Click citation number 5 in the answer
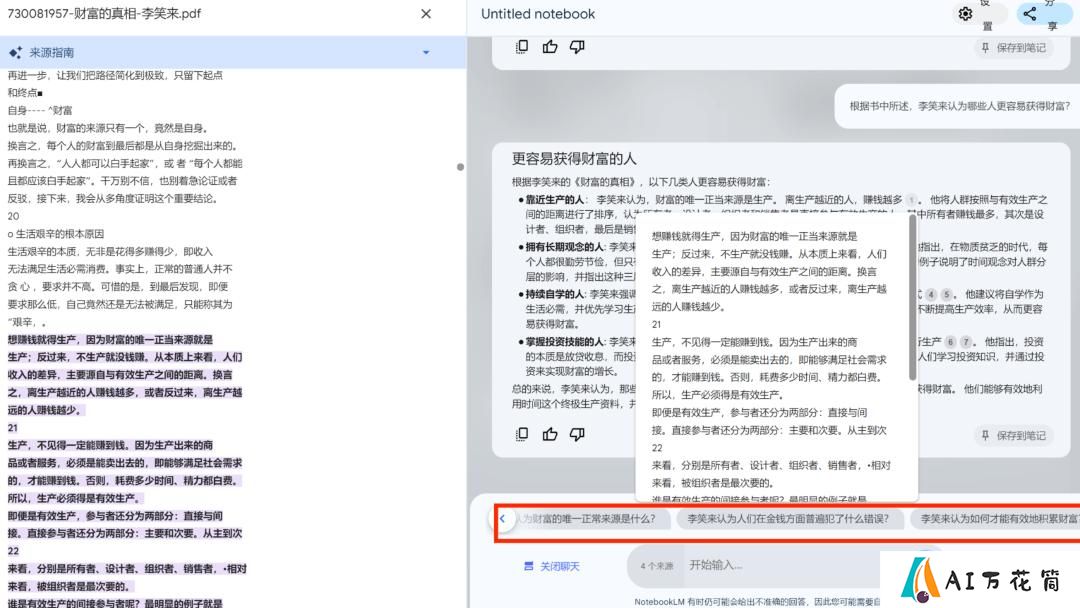Viewport: 1080px width, 608px height. point(946,294)
